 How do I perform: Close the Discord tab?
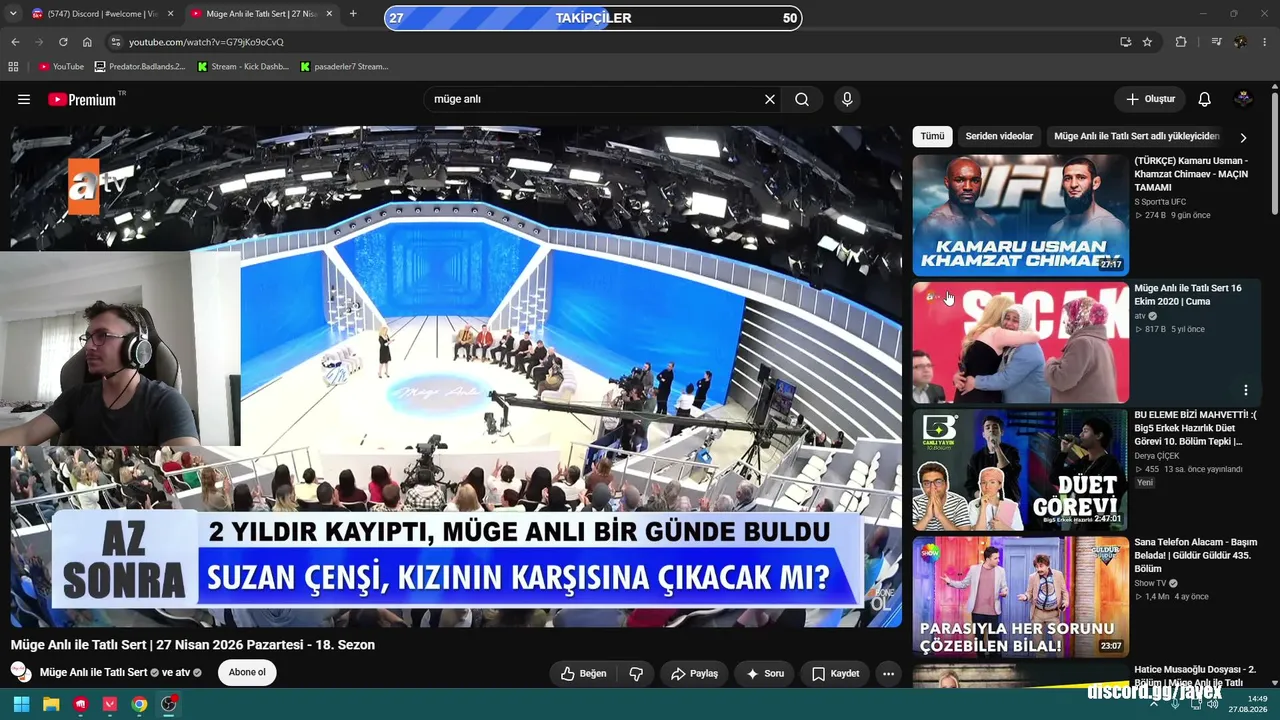(170, 14)
